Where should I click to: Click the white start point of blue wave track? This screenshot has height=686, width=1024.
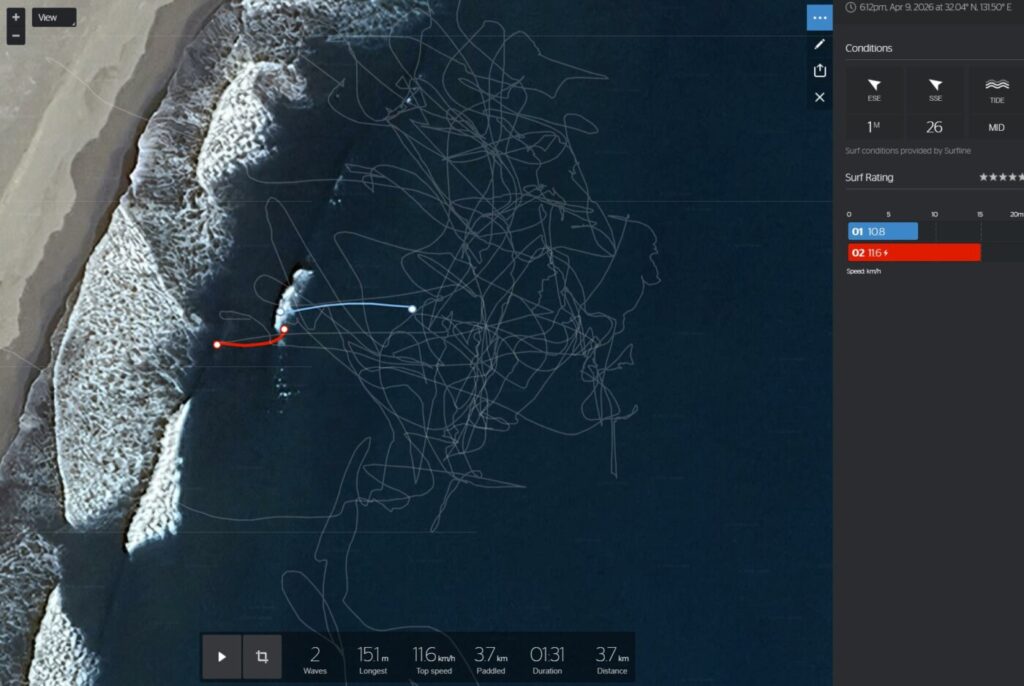[x=412, y=309]
